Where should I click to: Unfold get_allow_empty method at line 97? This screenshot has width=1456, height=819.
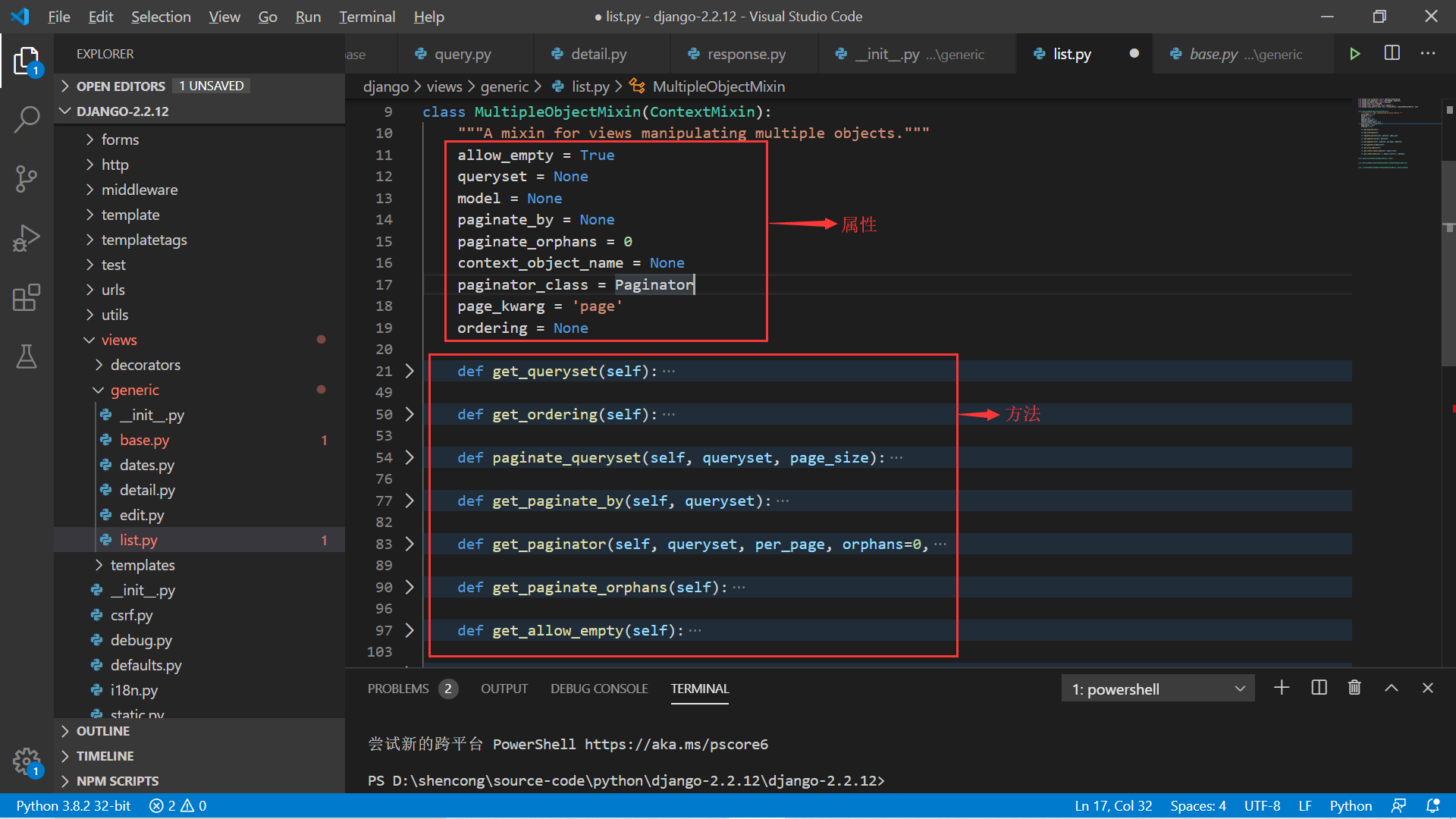point(409,630)
